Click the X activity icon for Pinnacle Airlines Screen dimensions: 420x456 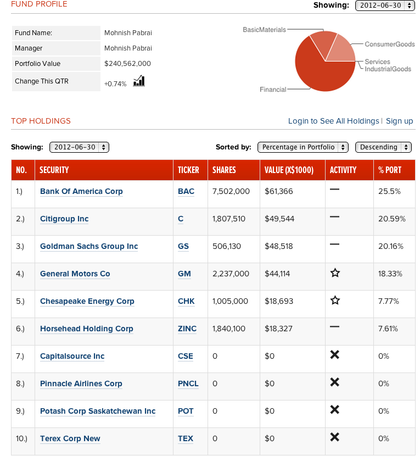coord(335,382)
